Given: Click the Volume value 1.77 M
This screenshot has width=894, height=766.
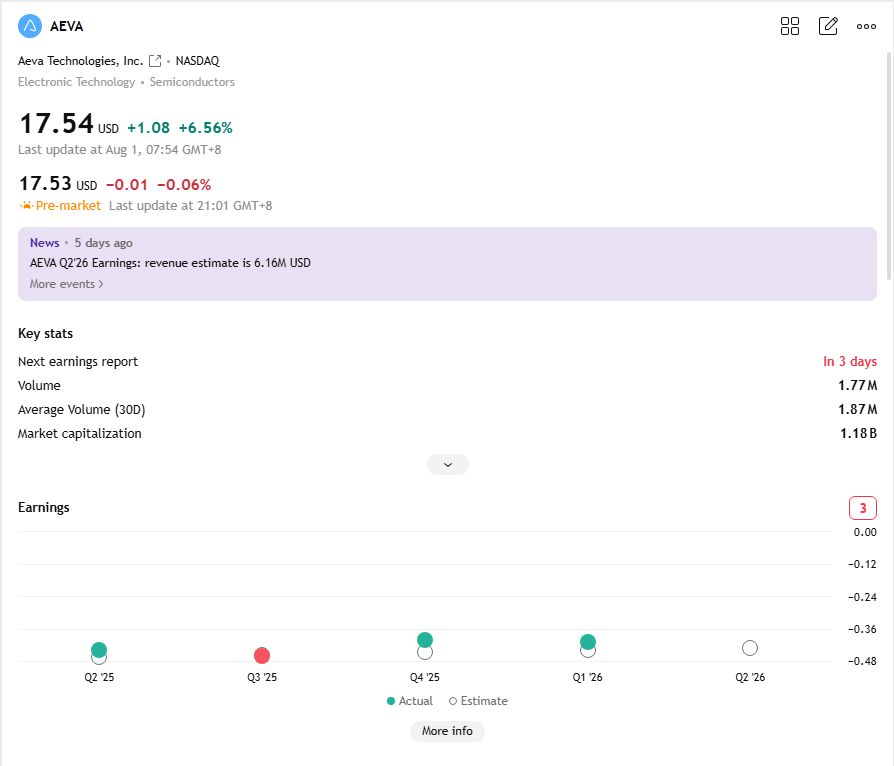Looking at the screenshot, I should (x=858, y=386).
